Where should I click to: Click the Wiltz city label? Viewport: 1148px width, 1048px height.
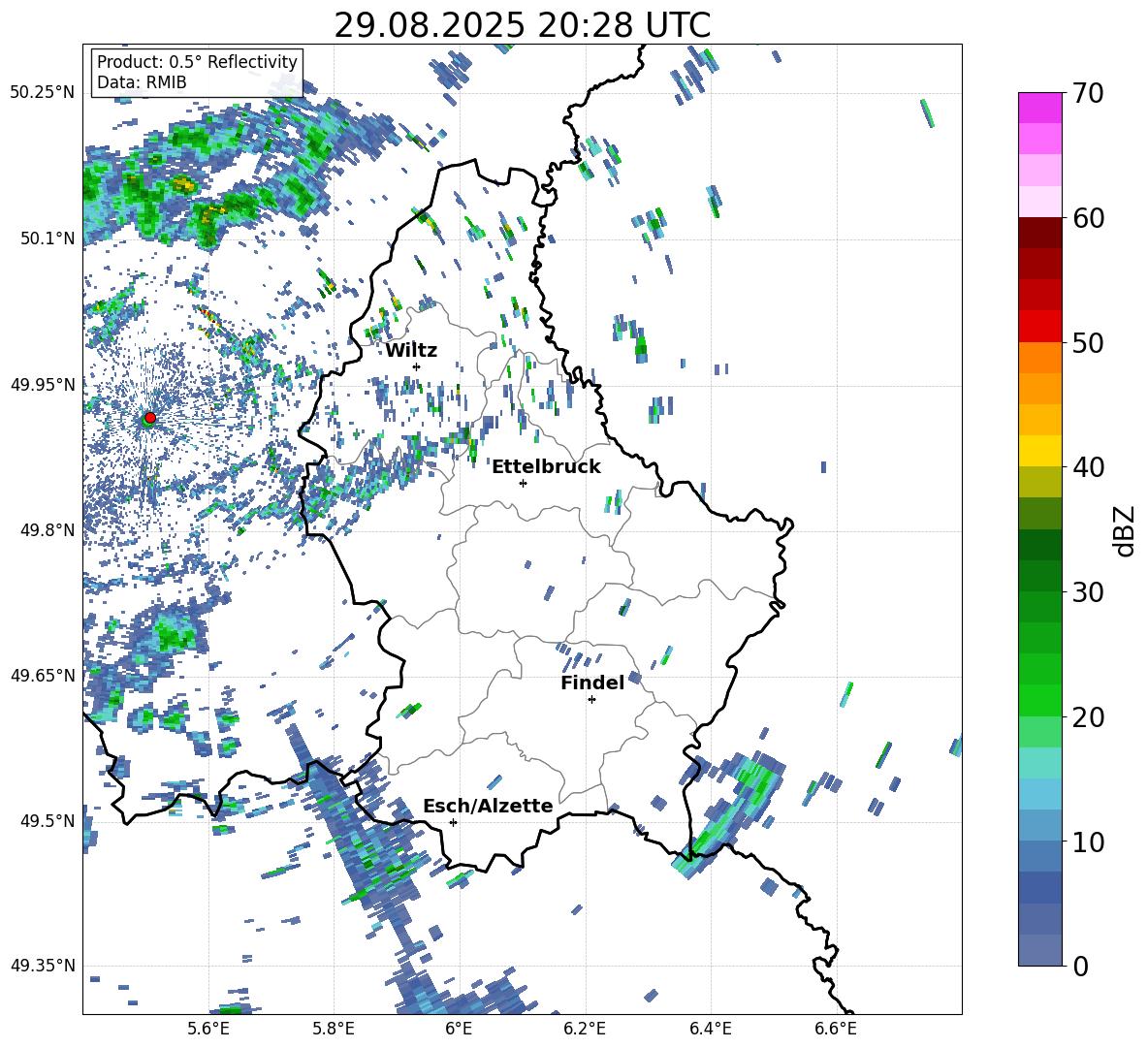(x=411, y=351)
